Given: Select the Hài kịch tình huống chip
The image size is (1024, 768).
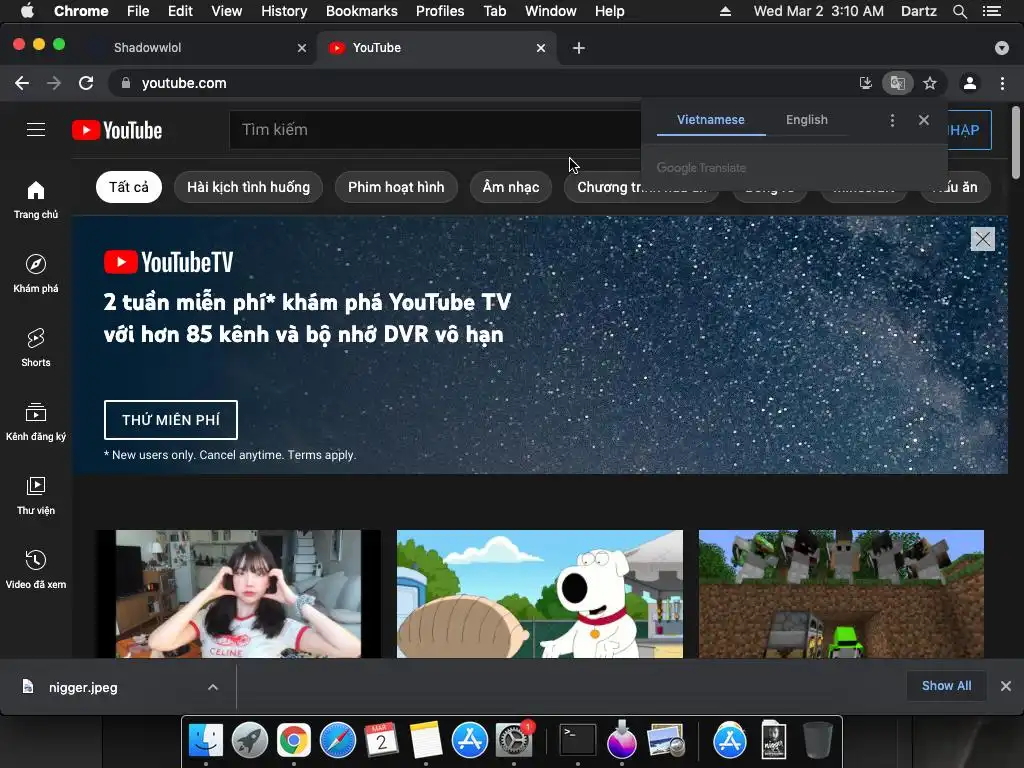Looking at the screenshot, I should pos(248,187).
